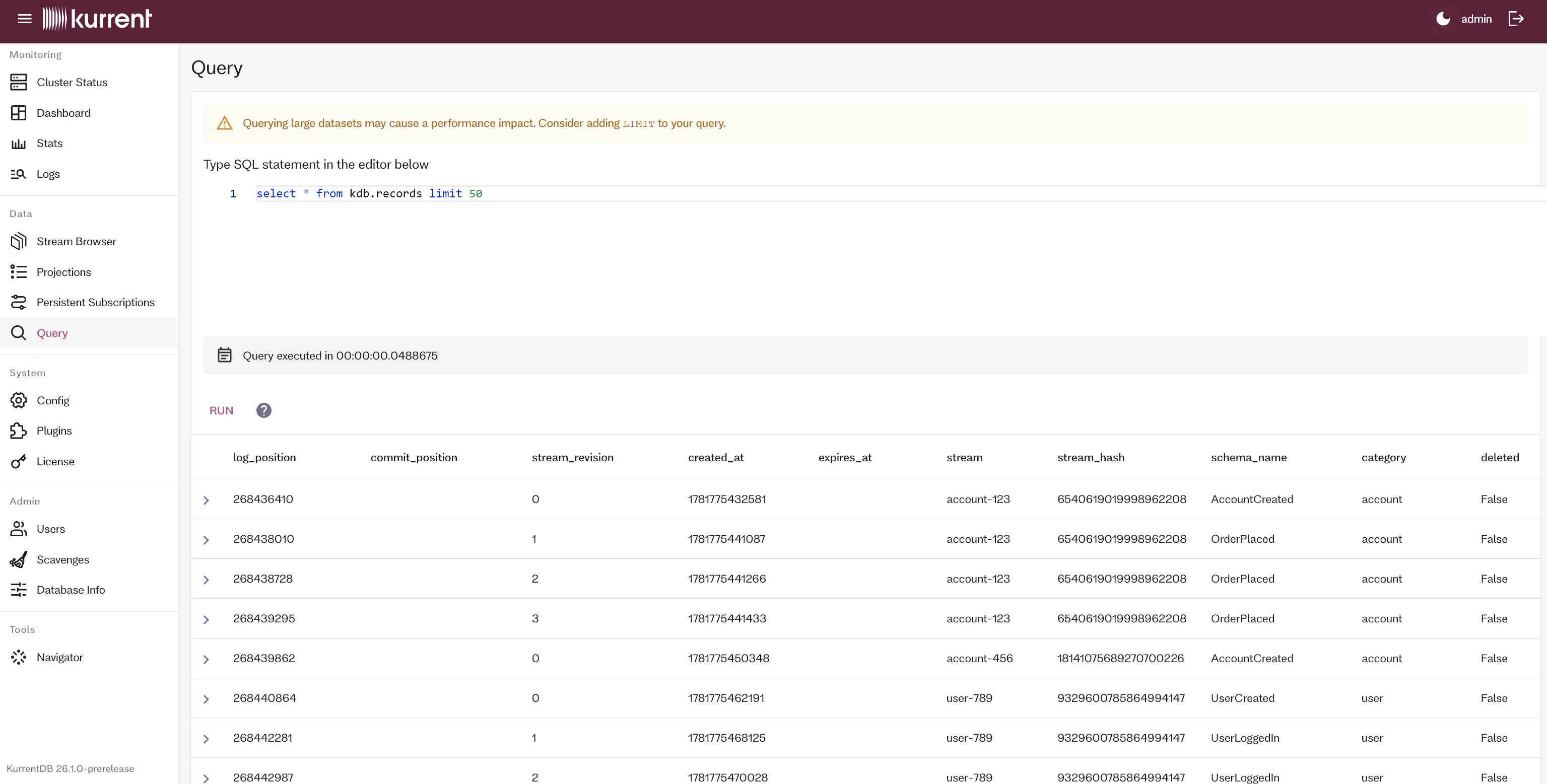Click the Projections list icon
1547x784 pixels.
[x=19, y=272]
